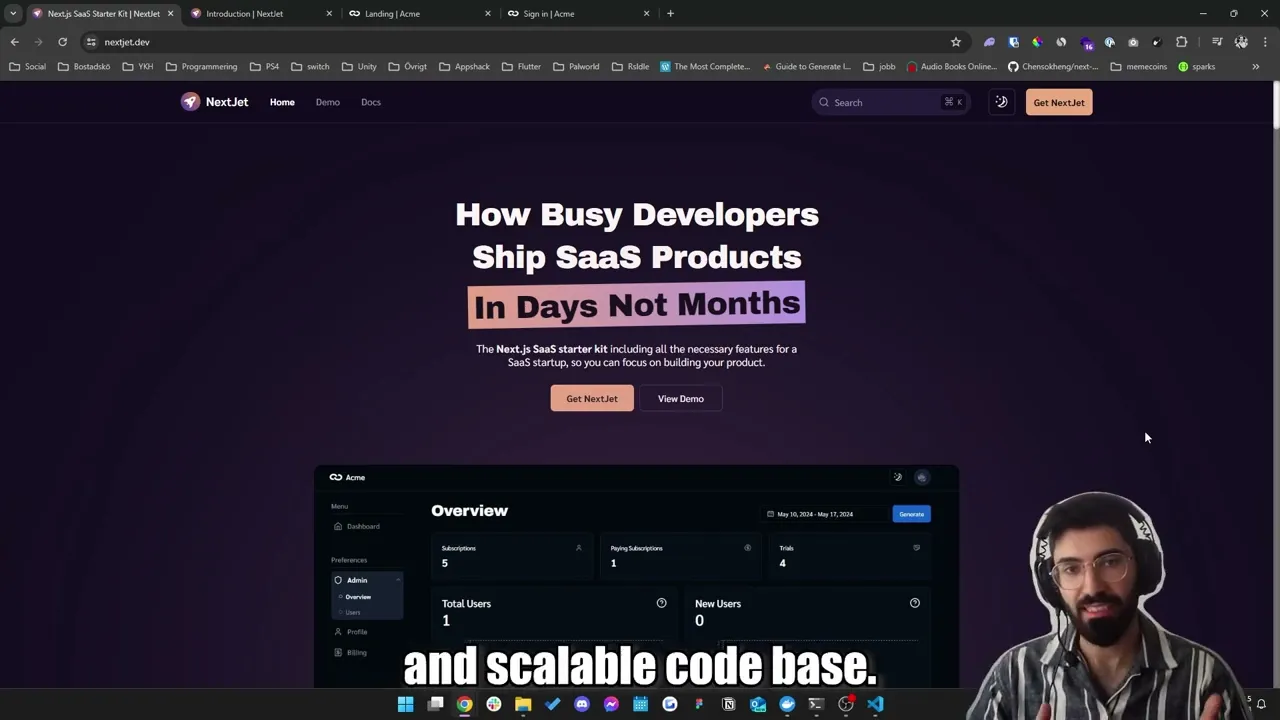Toggle theme icon in Acme dashboard preview
1280x720 pixels.
898,477
